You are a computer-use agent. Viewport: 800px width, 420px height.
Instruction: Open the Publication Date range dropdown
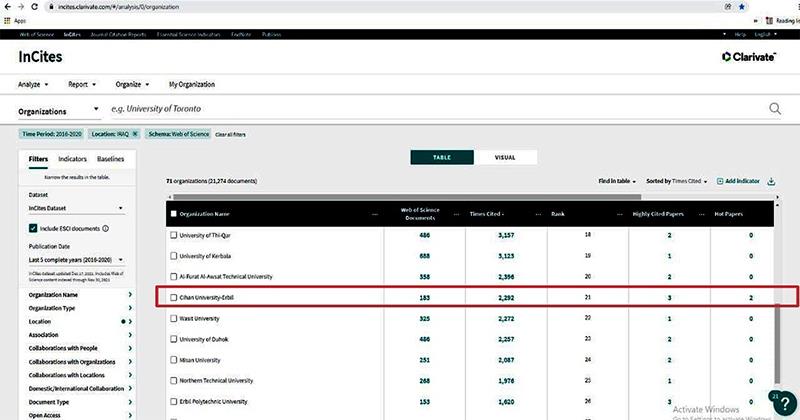(76, 260)
